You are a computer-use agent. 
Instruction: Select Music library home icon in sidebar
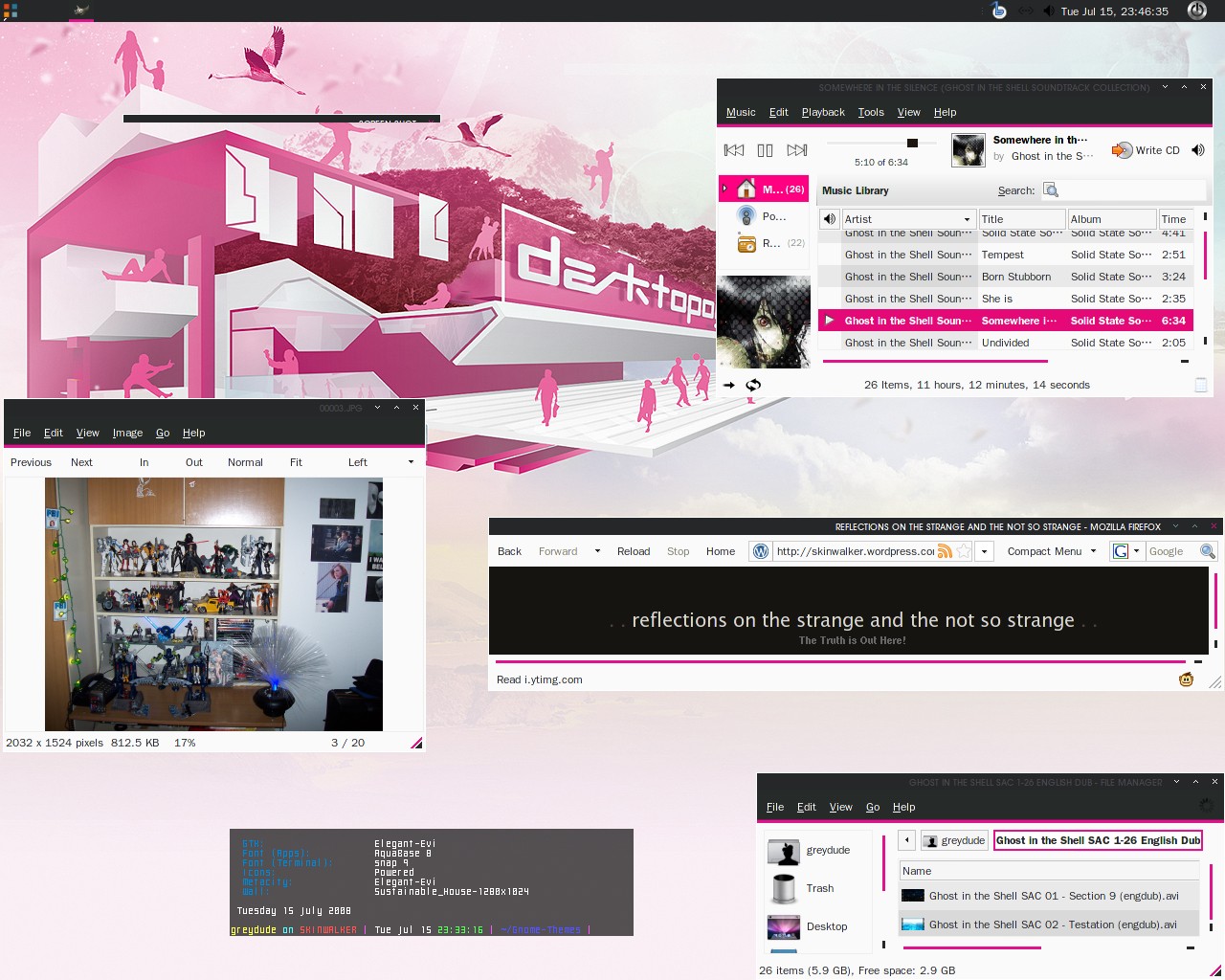click(746, 189)
